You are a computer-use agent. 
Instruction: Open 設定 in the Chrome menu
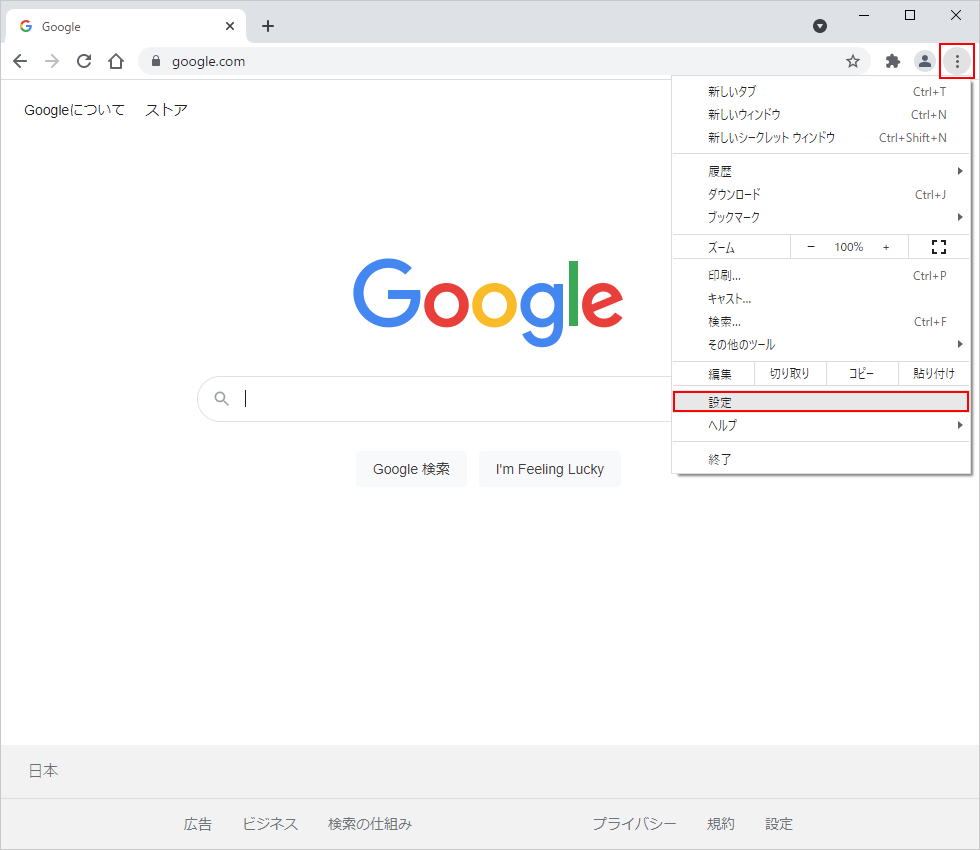[821, 402]
